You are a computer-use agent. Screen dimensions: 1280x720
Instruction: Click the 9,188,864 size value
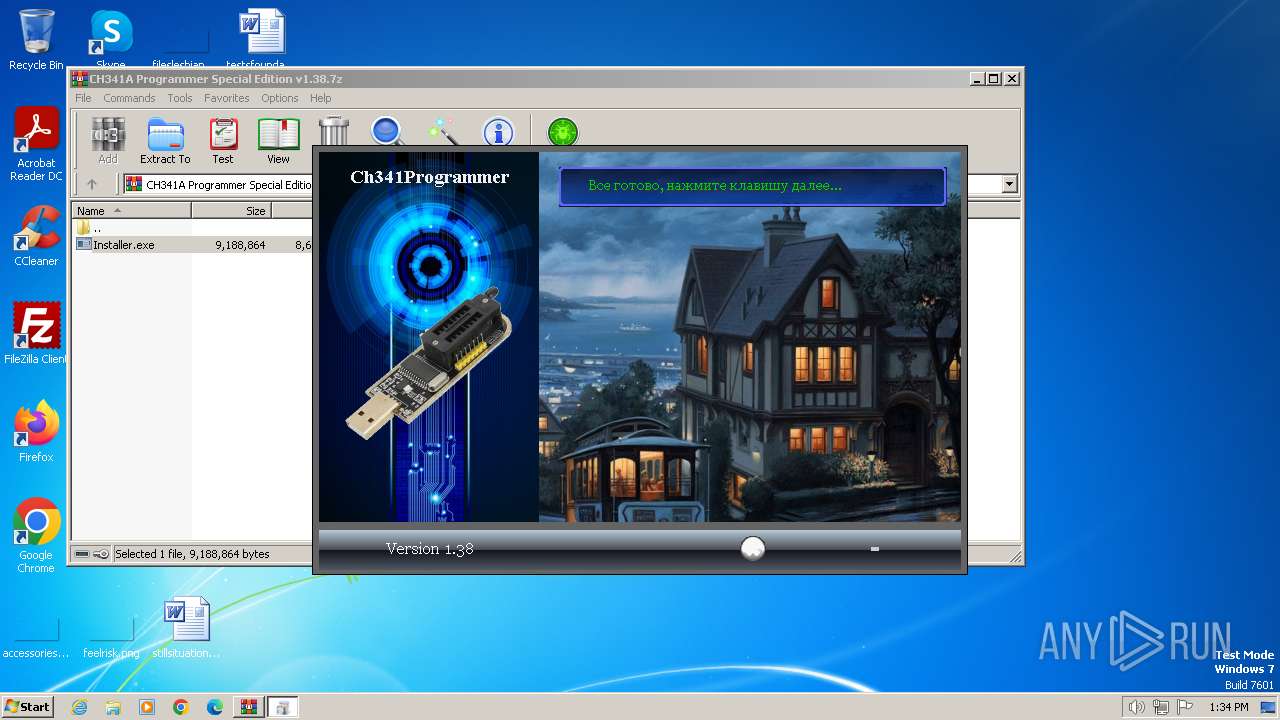tap(240, 244)
